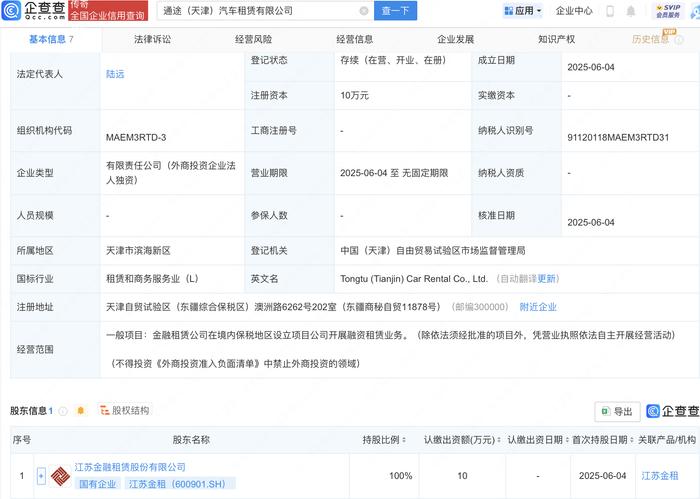Open the 股权结构 view
Viewport: 700px width, 499px height.
pos(125,411)
